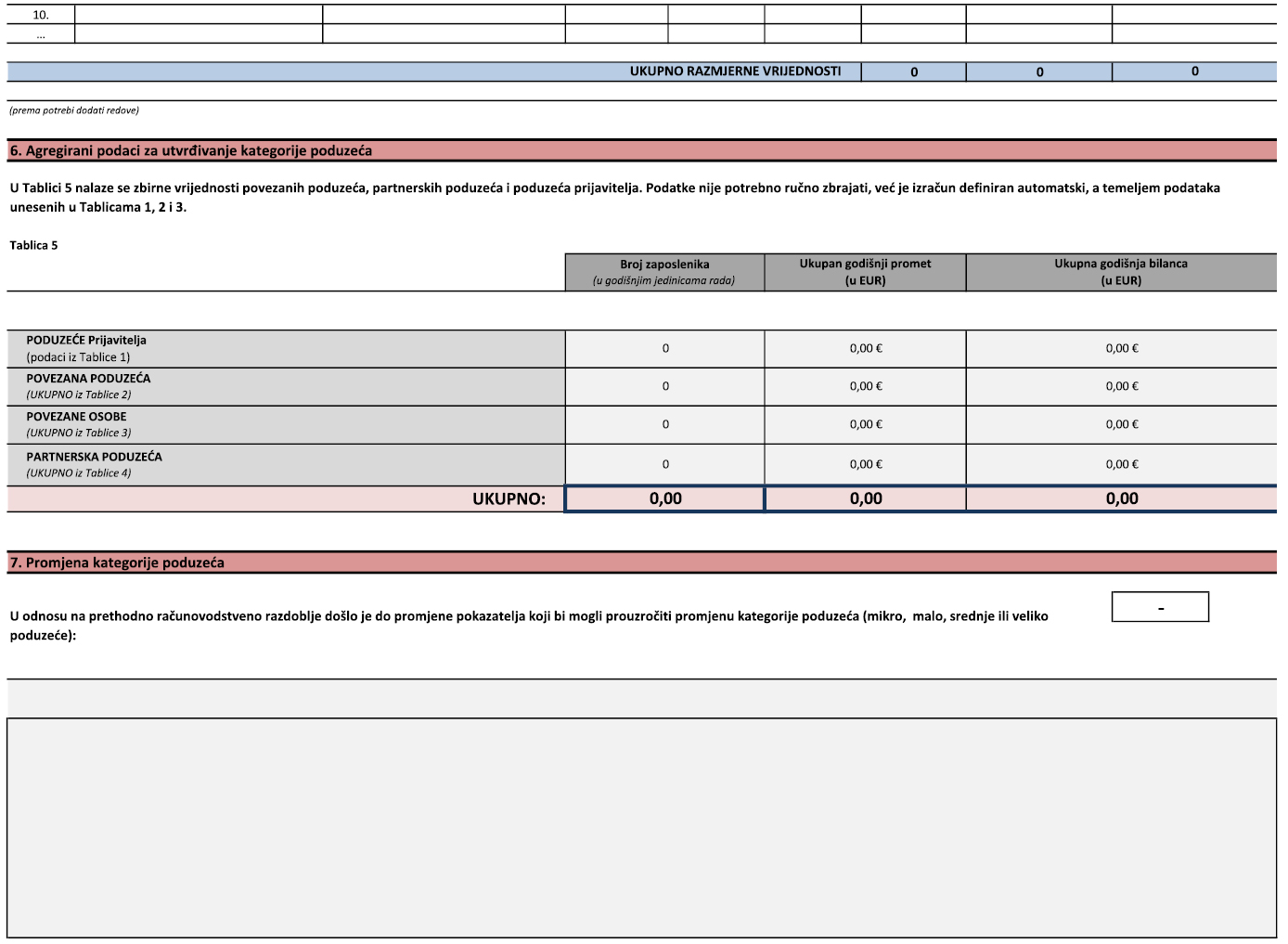Click the UKUPNO total for Broj zaposlenika
Viewport: 1288px width, 944px height.
(x=664, y=499)
